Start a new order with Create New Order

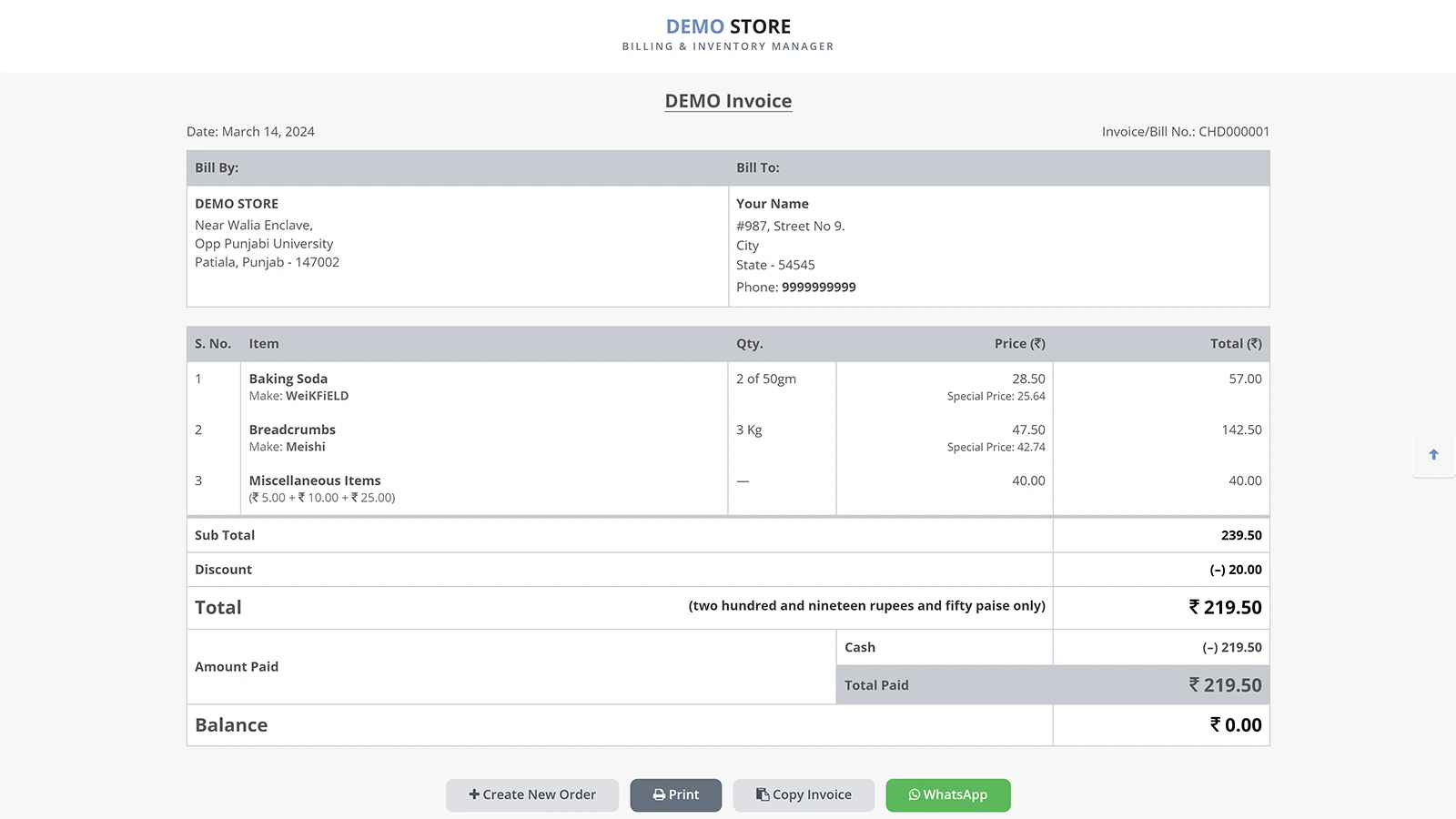[531, 794]
